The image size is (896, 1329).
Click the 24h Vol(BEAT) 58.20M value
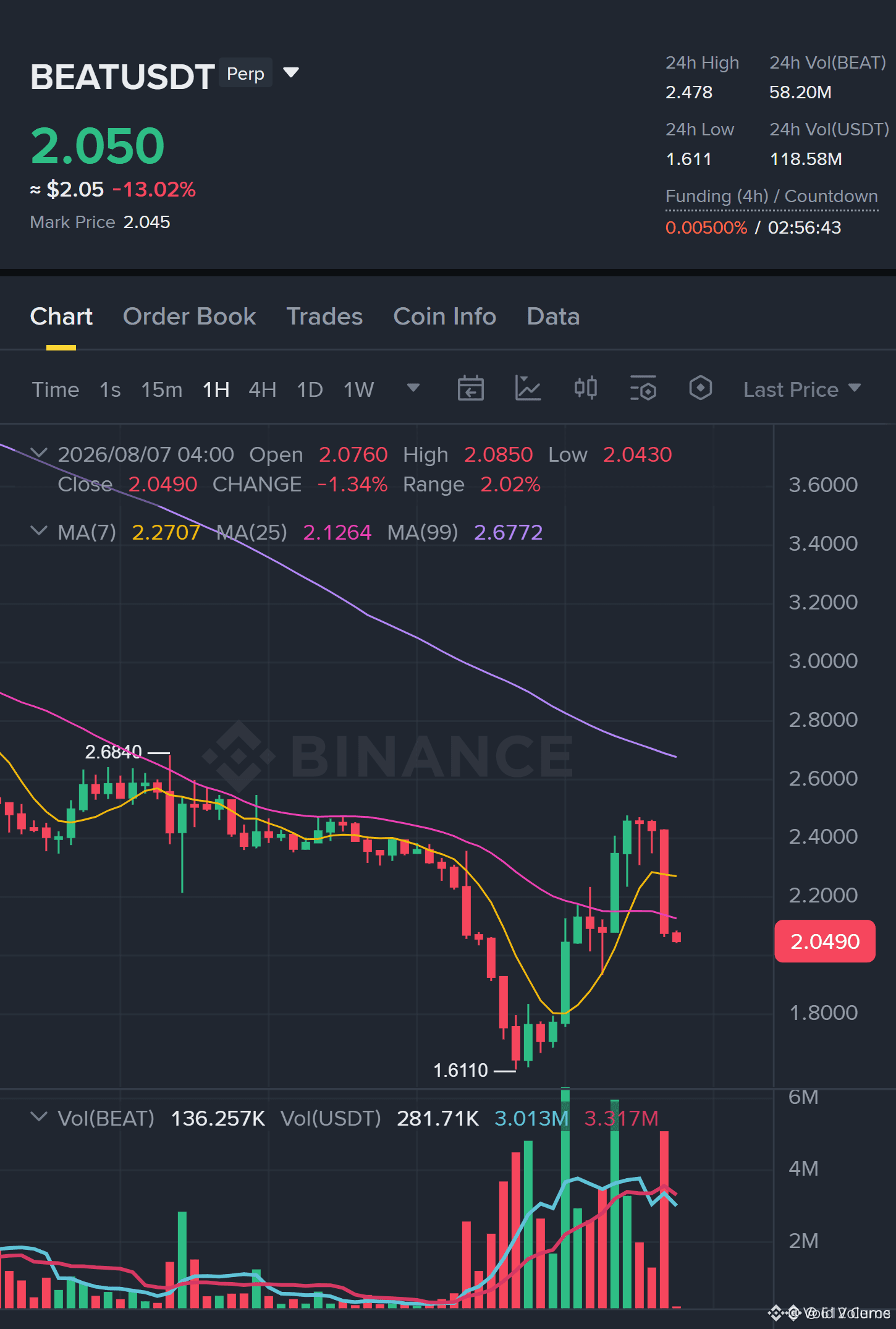tap(800, 92)
